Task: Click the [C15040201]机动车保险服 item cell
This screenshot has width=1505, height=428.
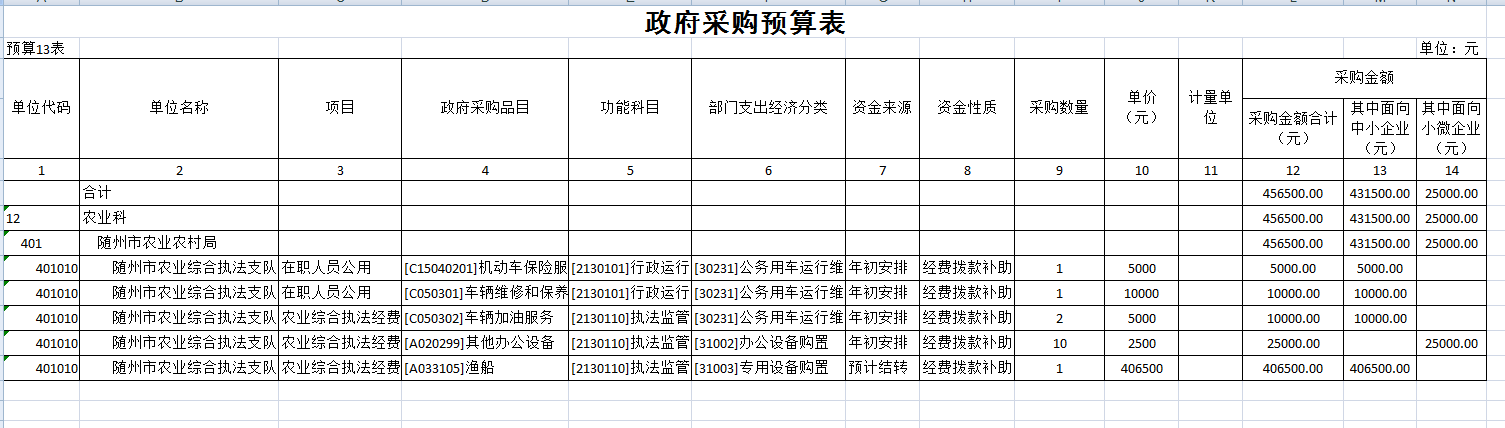Action: (x=485, y=268)
